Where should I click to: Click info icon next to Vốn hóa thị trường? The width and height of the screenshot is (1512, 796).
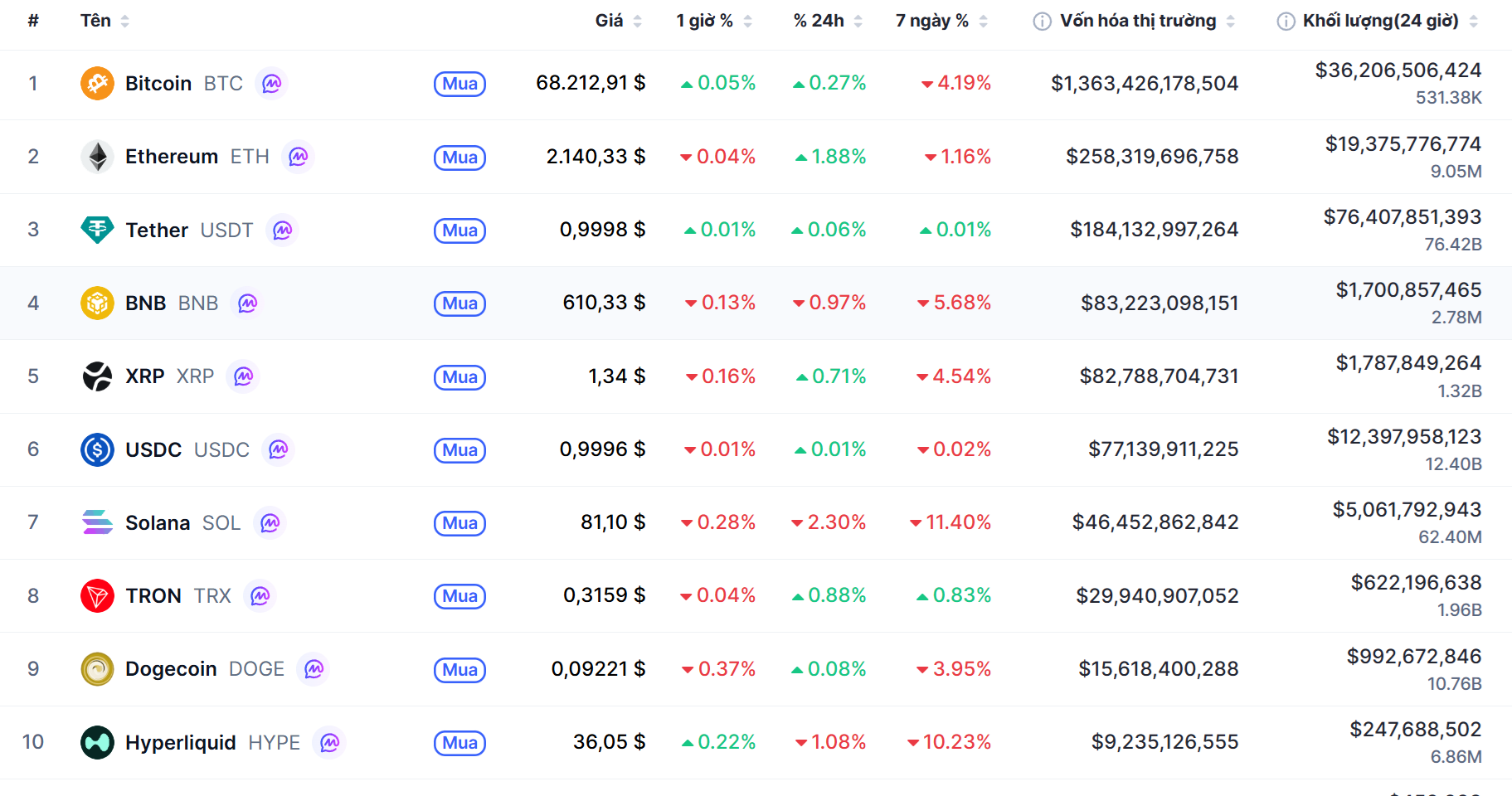click(1042, 22)
